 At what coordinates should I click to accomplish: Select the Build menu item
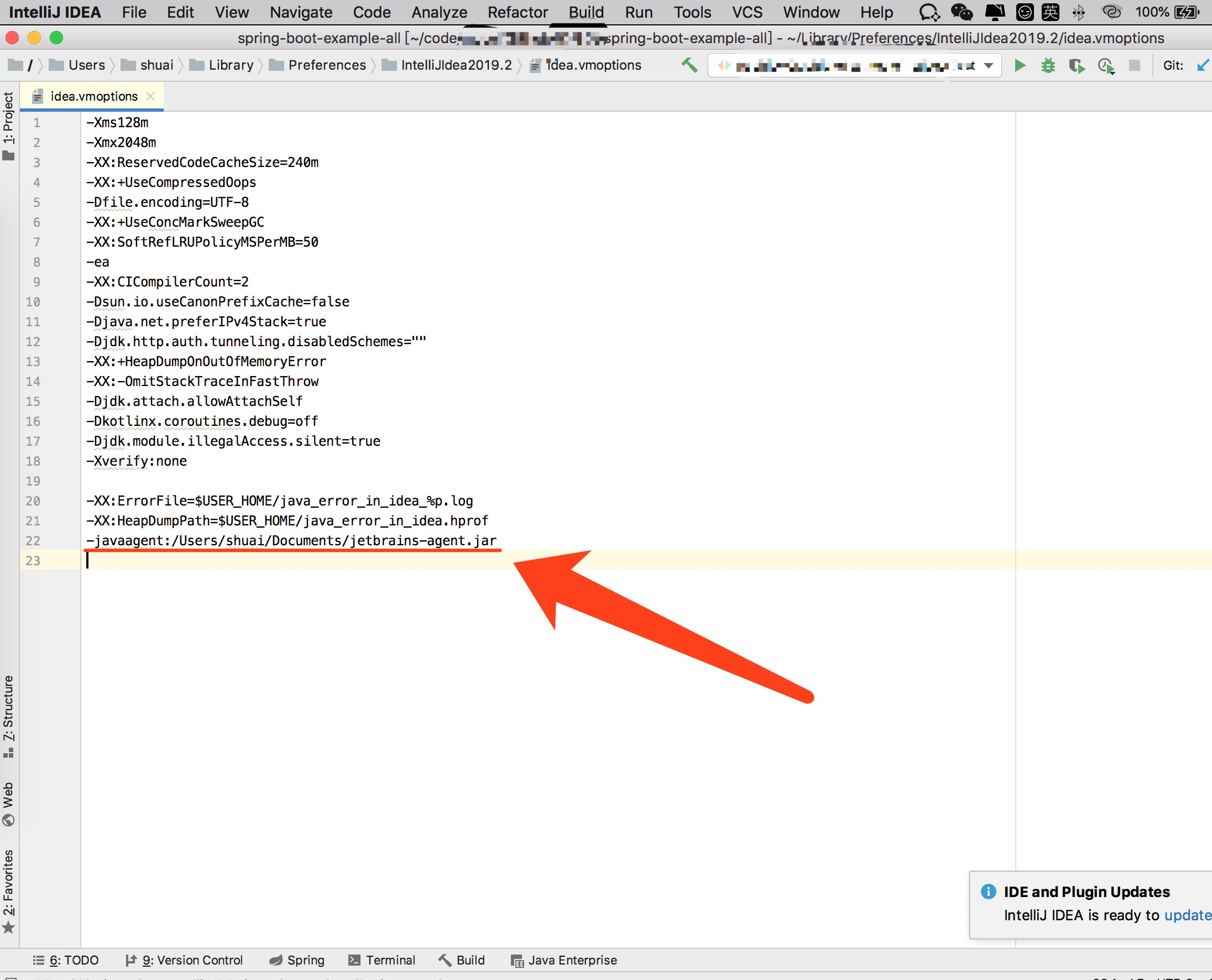pos(583,11)
